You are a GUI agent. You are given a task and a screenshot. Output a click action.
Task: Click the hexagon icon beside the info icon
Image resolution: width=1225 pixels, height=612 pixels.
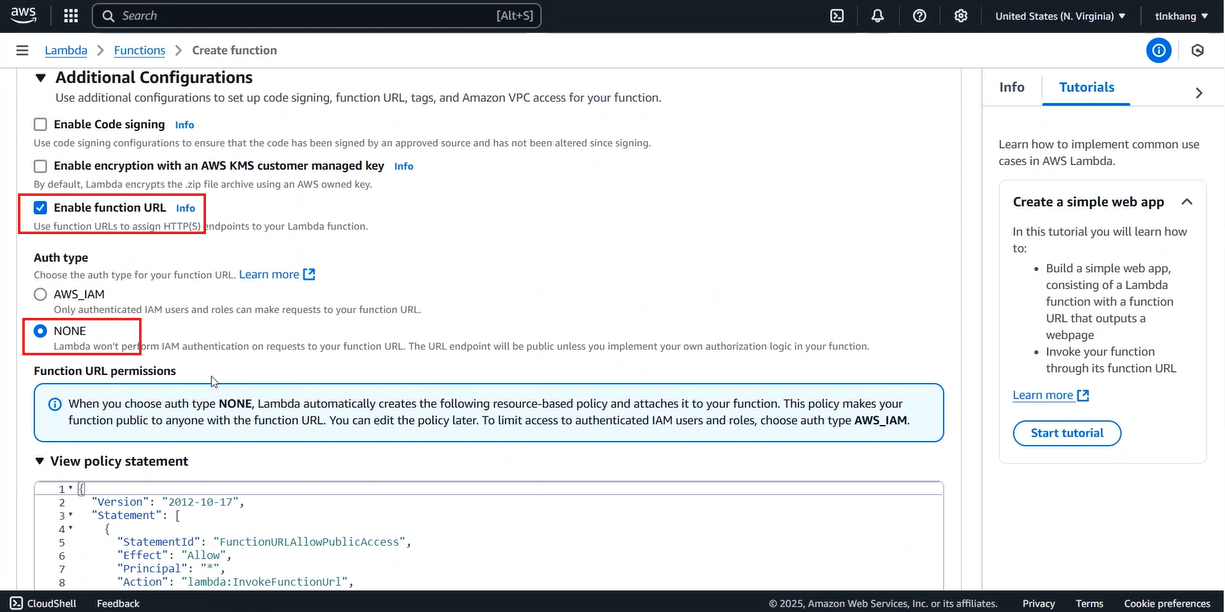point(1198,50)
